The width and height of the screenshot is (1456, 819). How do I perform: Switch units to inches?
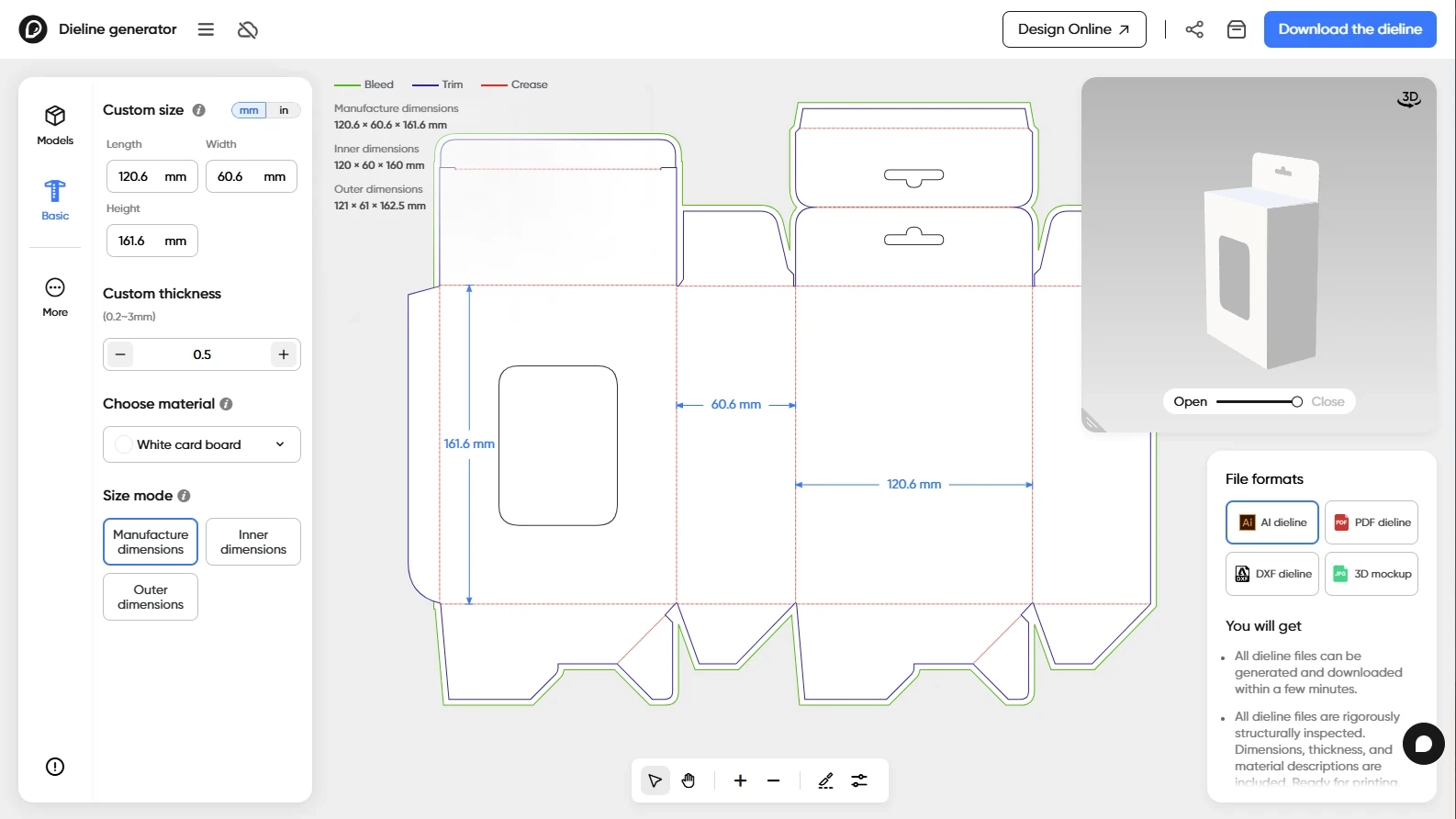click(284, 110)
